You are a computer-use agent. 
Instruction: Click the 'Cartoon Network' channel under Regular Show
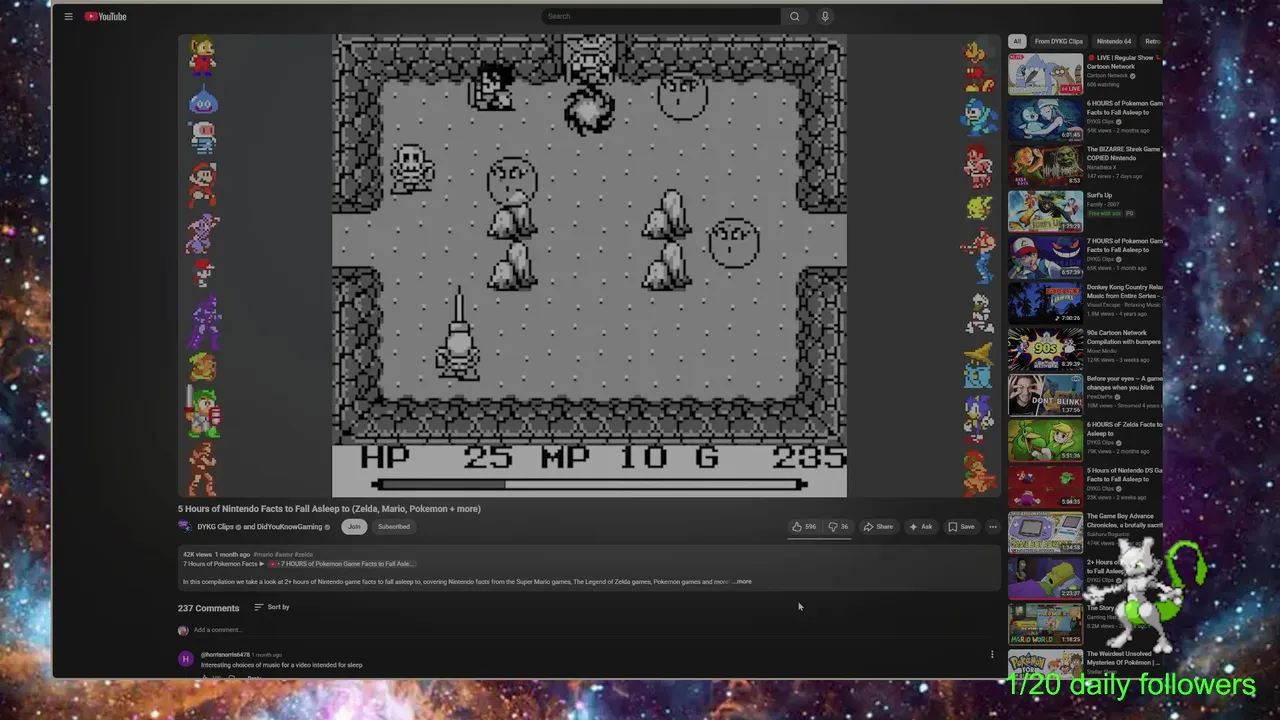pyautogui.click(x=1107, y=76)
